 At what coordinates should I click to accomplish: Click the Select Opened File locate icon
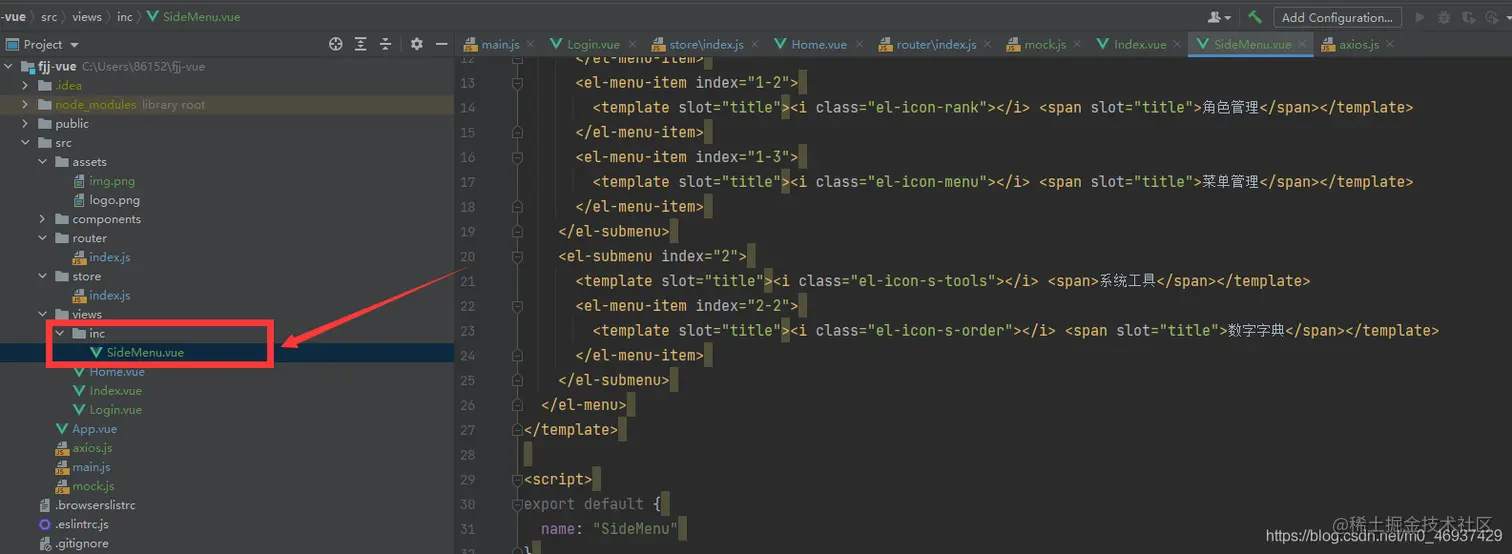point(336,44)
